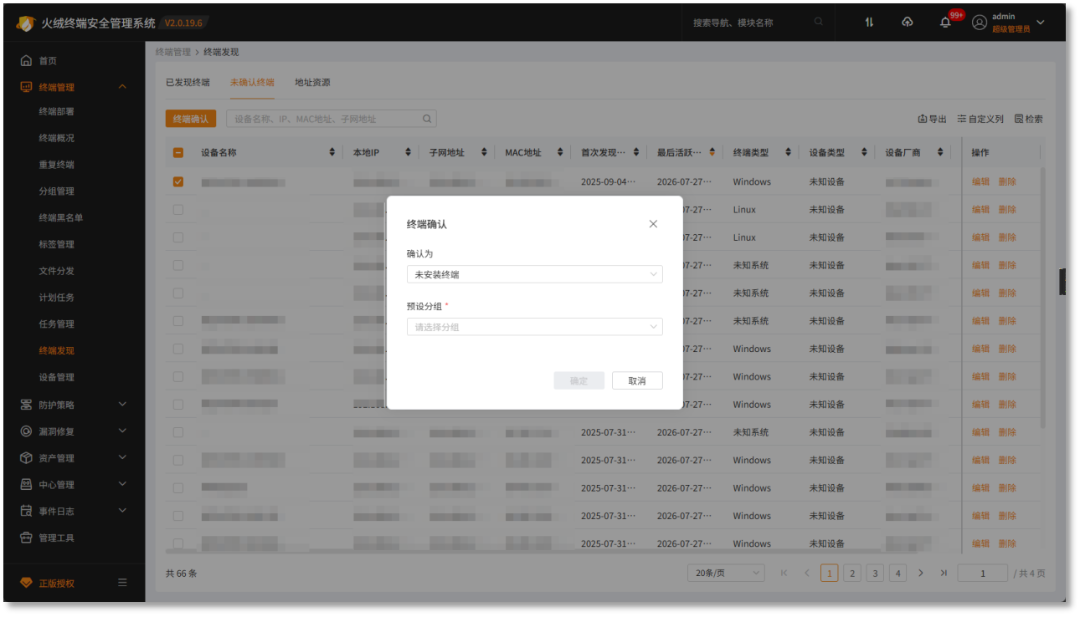Viewport: 1080px width, 617px height.
Task: Collapse sidebar using the hamburger icon
Action: [122, 583]
